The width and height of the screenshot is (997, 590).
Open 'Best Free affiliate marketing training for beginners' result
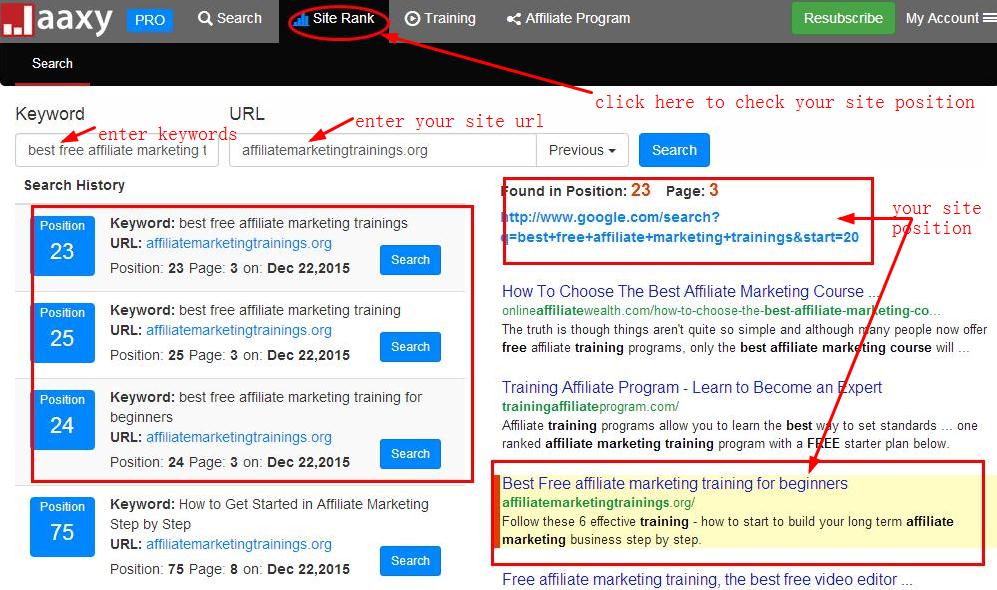(x=675, y=483)
